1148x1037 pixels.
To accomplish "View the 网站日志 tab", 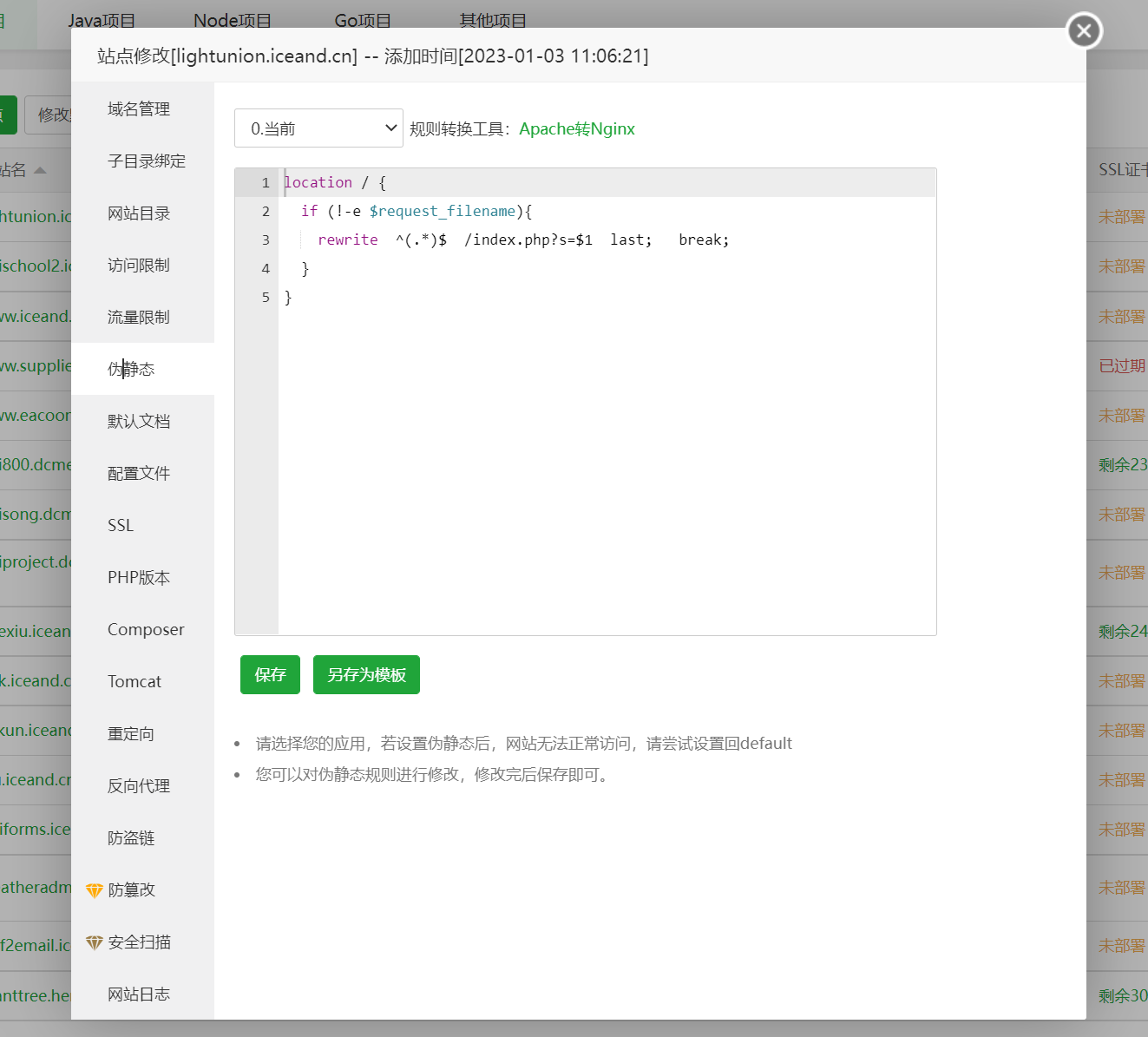I will [139, 994].
